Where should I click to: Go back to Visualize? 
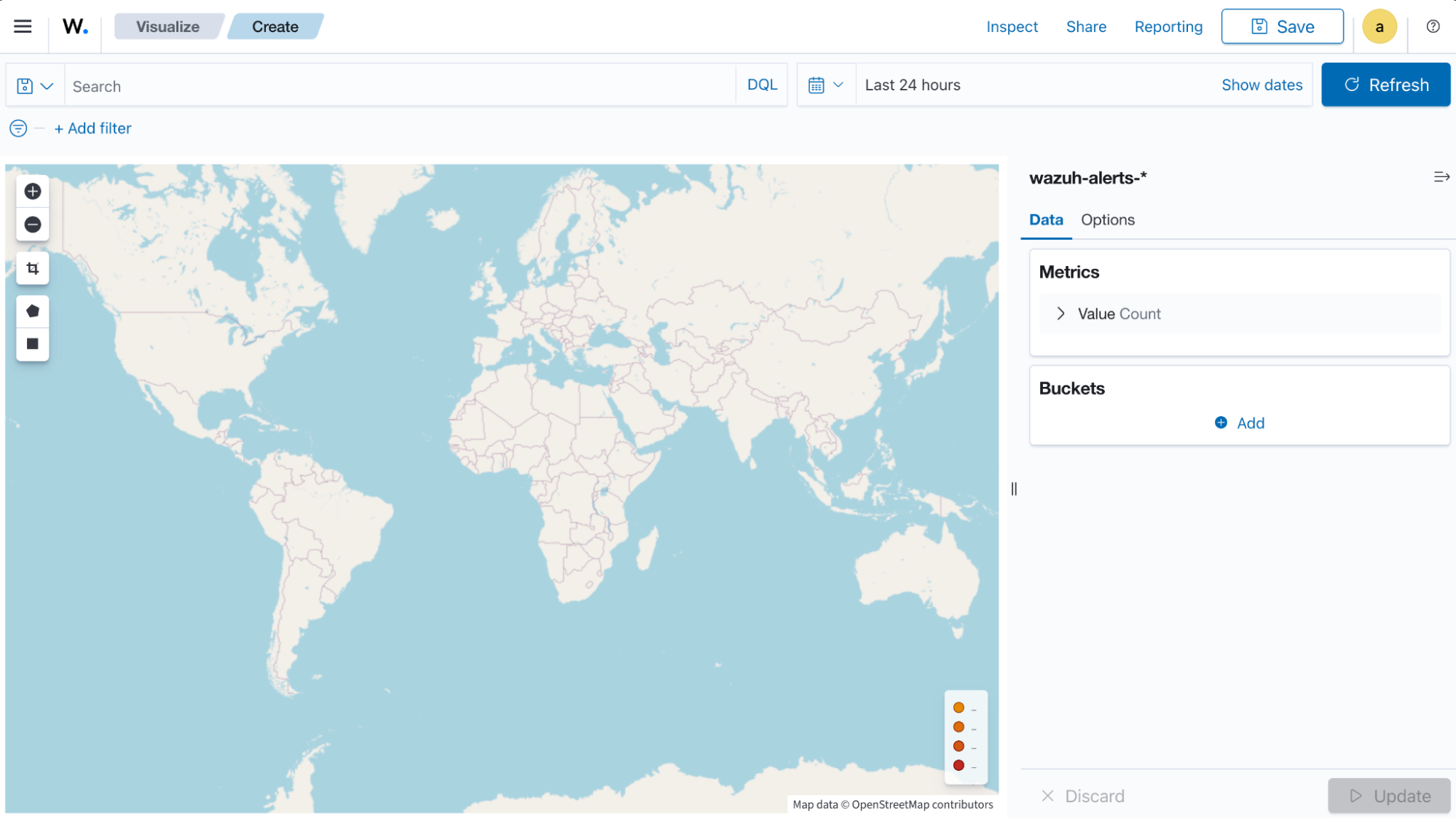point(168,26)
